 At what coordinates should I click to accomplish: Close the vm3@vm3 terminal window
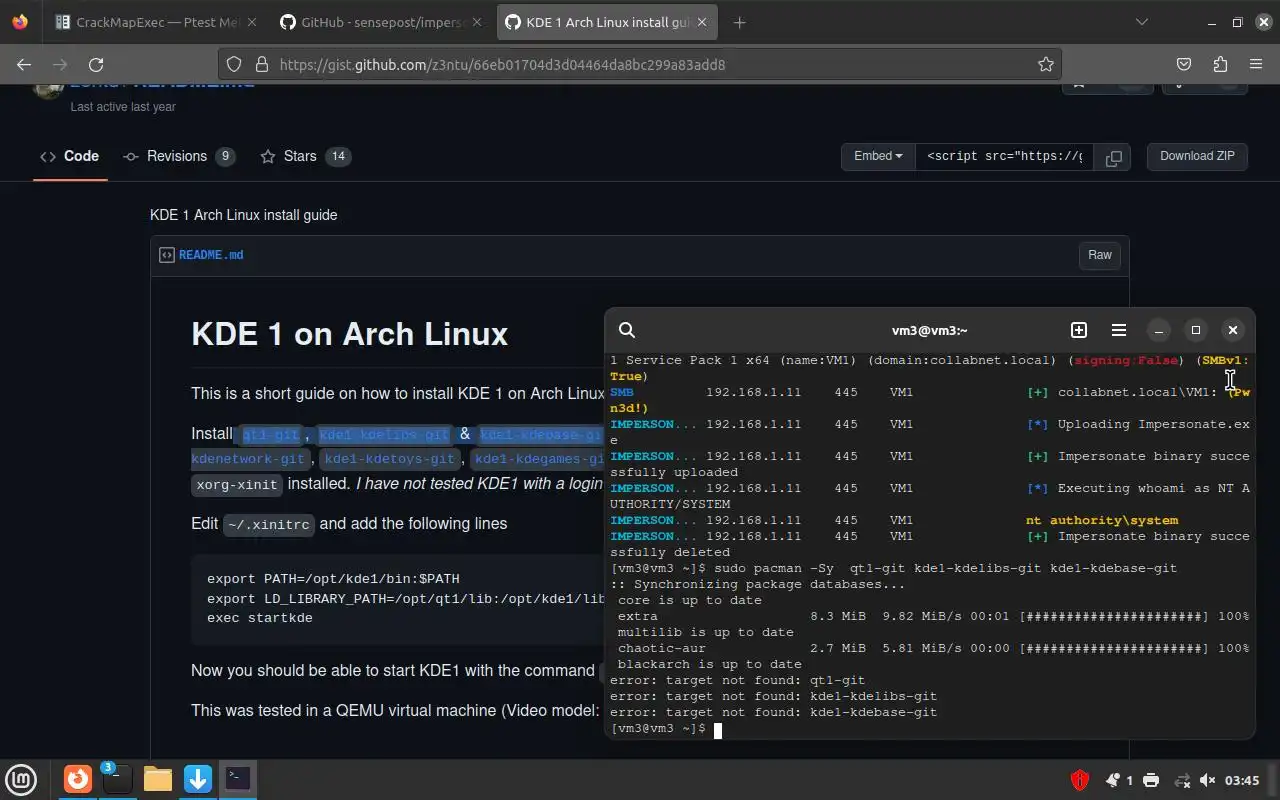(x=1233, y=330)
